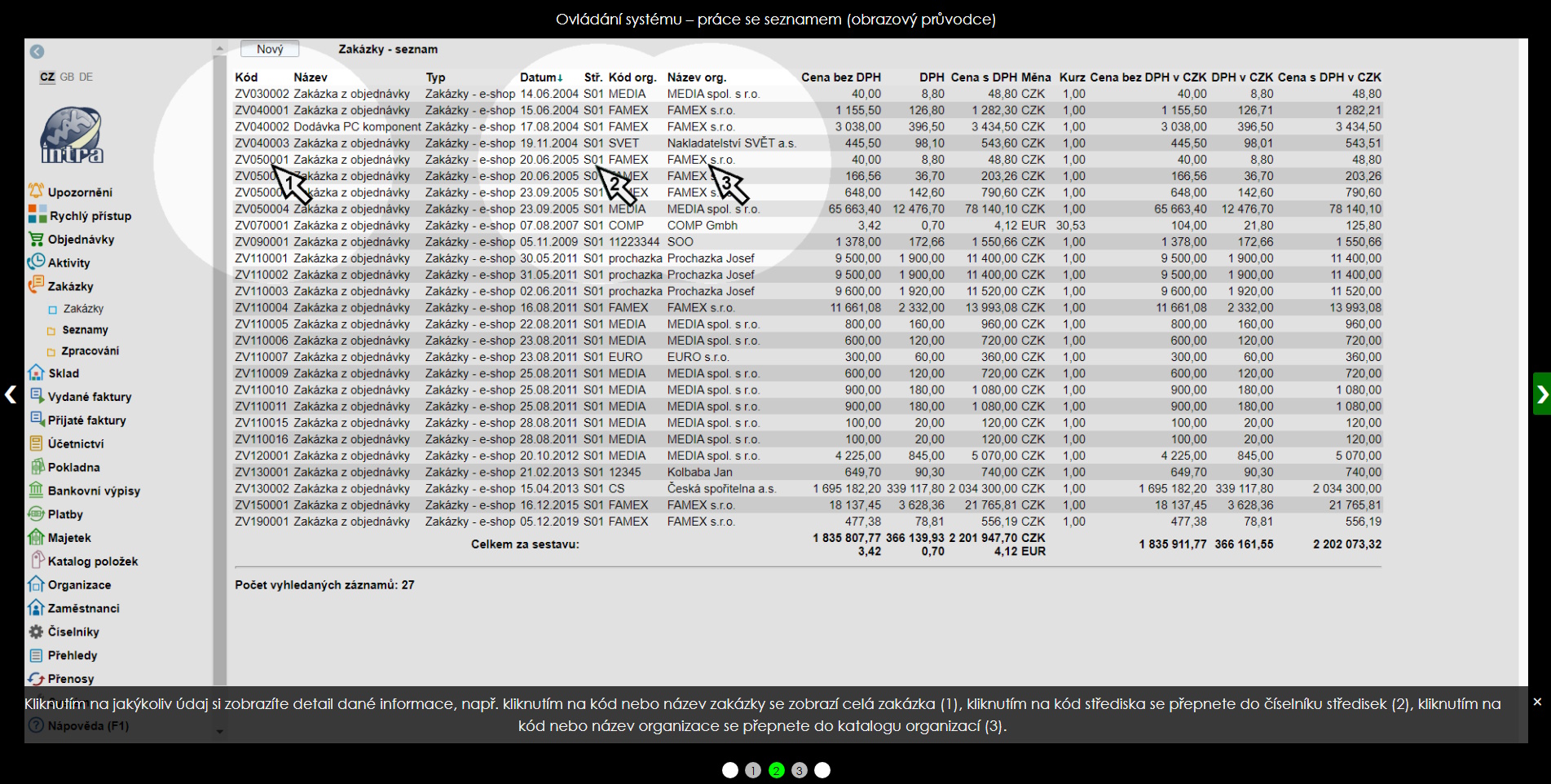Viewport: 1551px width, 784px height.
Task: Click the Intra logo
Action: tap(73, 135)
